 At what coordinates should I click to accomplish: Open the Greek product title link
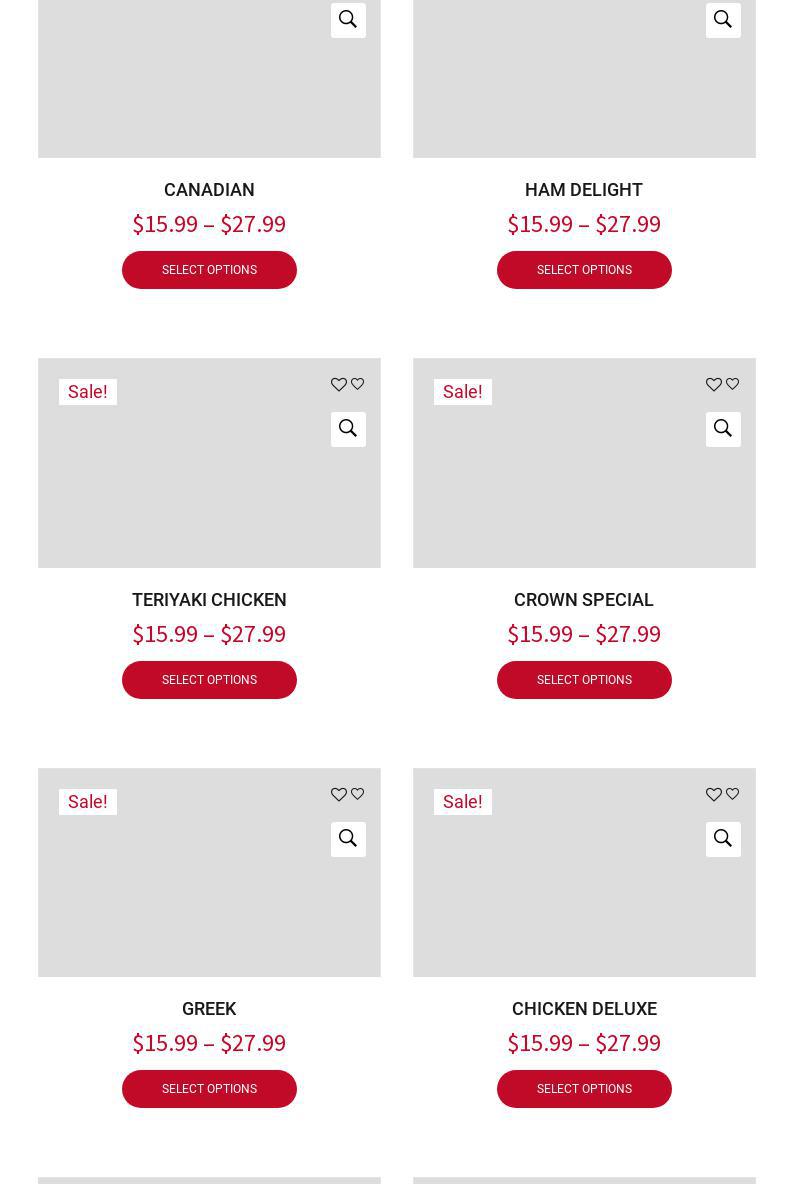coord(209,1009)
